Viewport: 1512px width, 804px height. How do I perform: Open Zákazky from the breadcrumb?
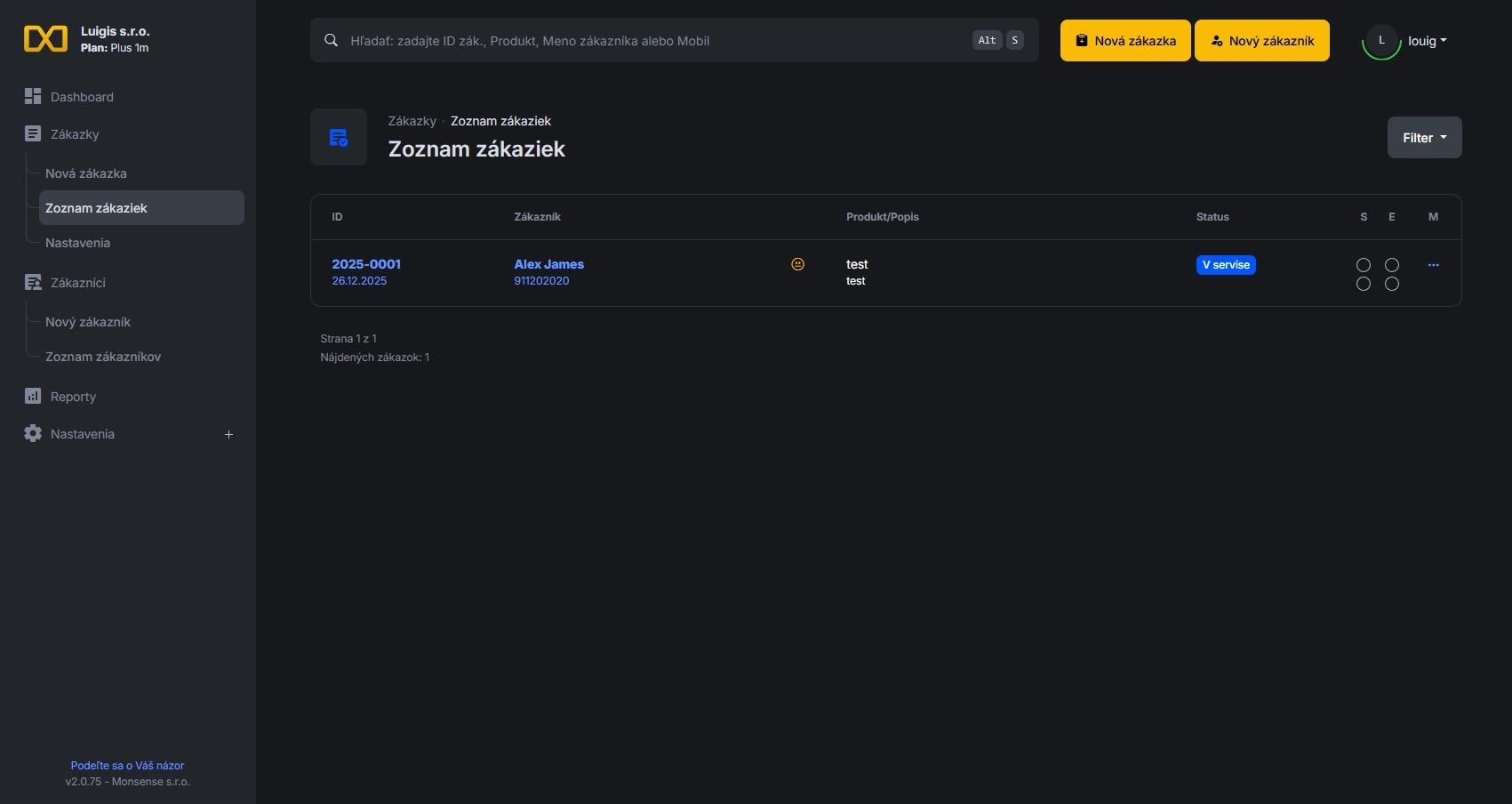pos(412,121)
